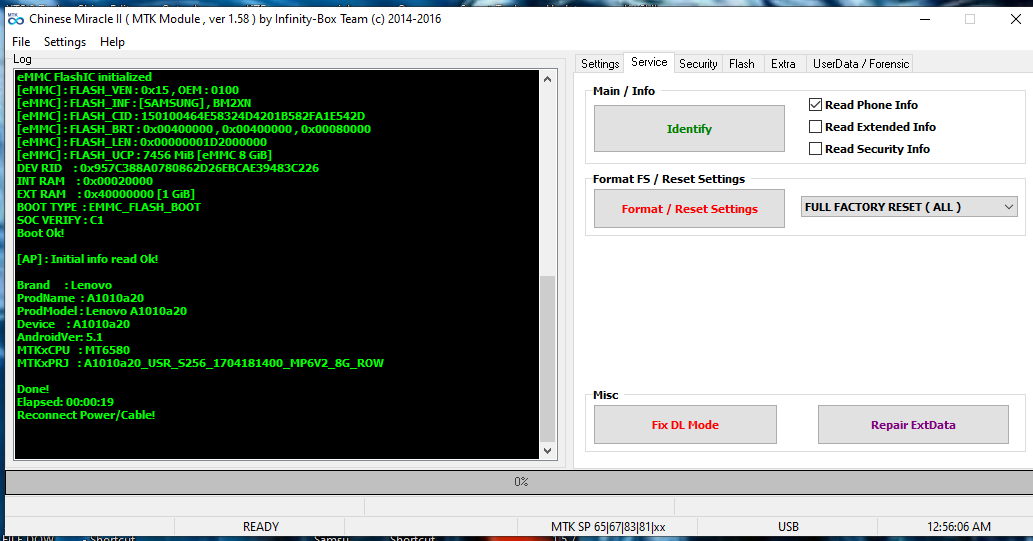
Task: Click the Identify button
Action: [x=689, y=128]
